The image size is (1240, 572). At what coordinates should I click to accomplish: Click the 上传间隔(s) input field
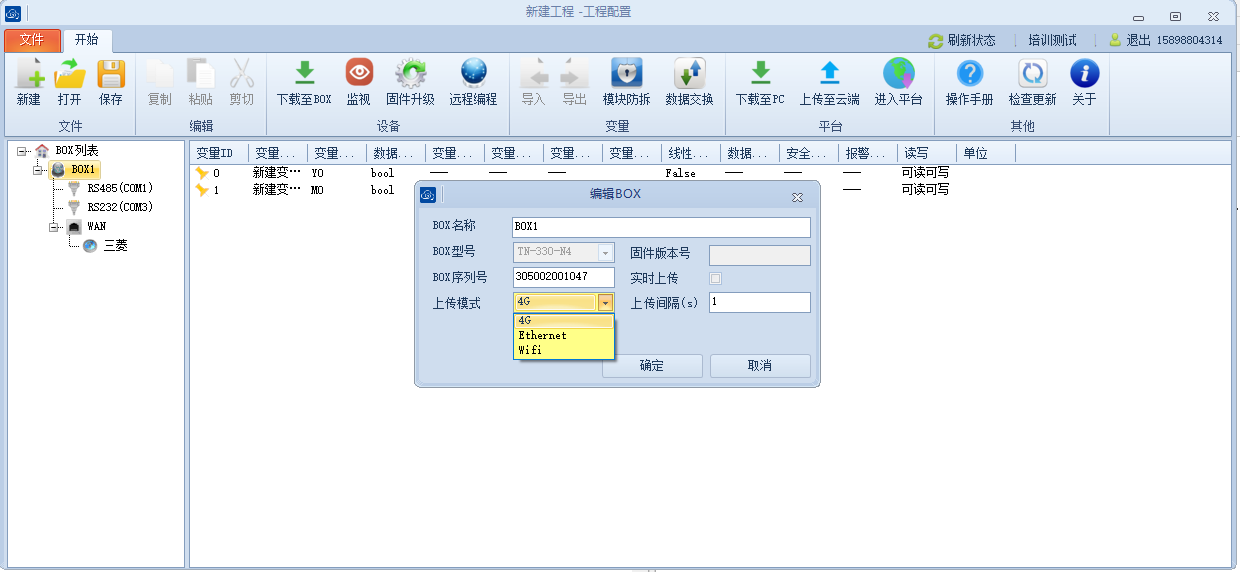[x=760, y=302]
